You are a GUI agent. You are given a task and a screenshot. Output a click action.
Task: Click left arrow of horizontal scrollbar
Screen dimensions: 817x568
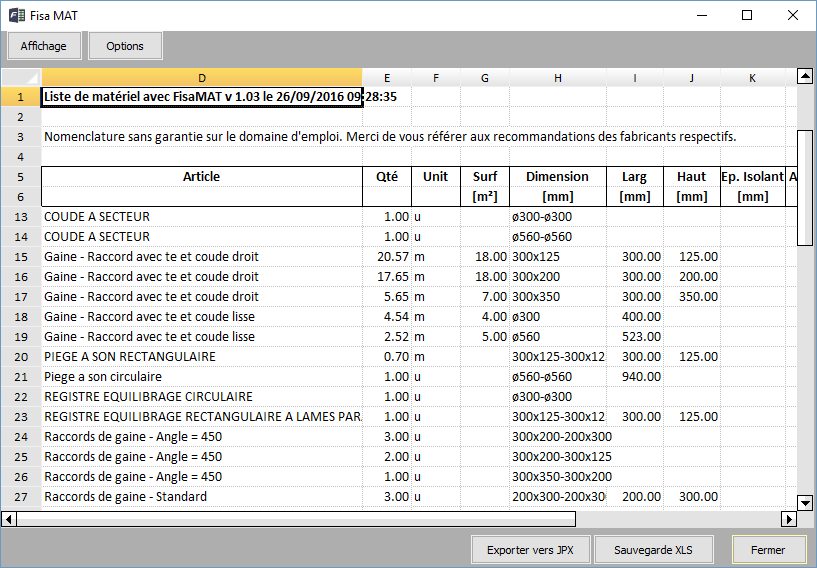9,519
